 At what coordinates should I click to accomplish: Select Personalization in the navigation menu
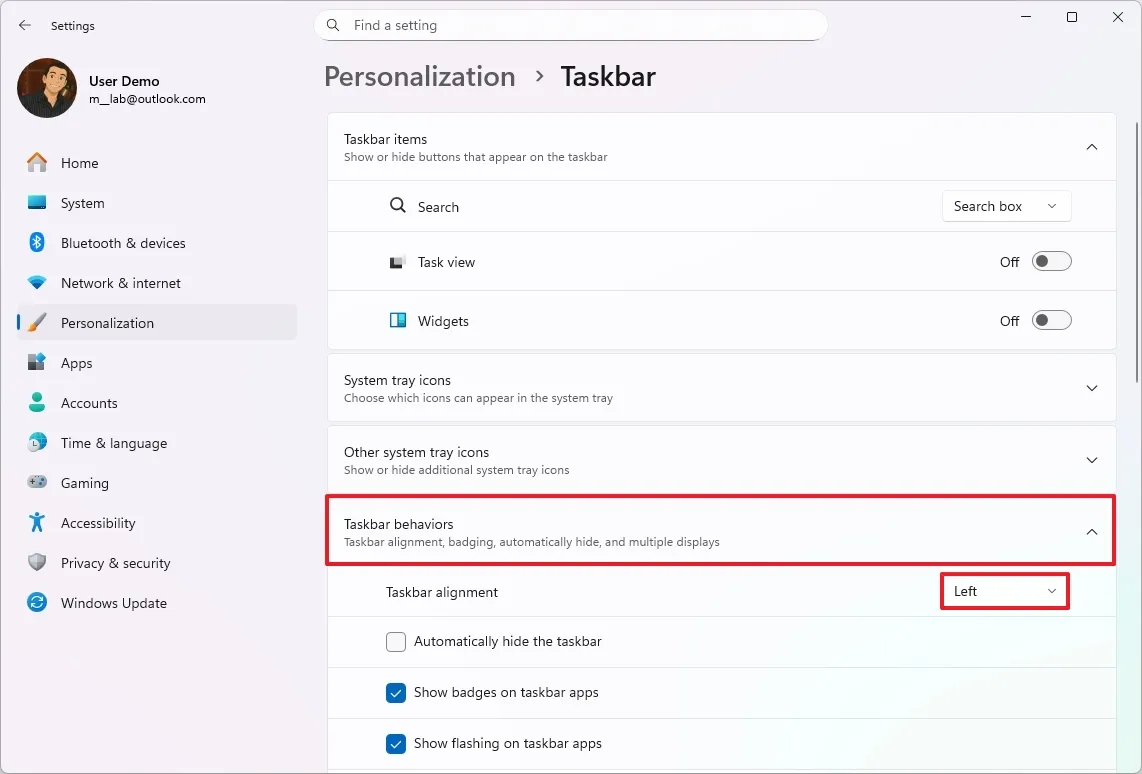(x=107, y=322)
